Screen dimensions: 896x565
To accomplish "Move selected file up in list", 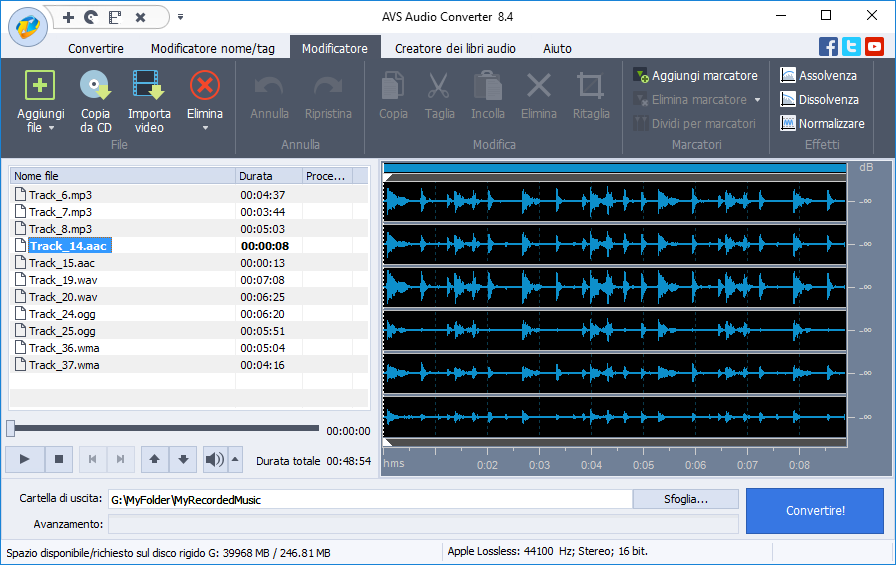I will coord(155,459).
